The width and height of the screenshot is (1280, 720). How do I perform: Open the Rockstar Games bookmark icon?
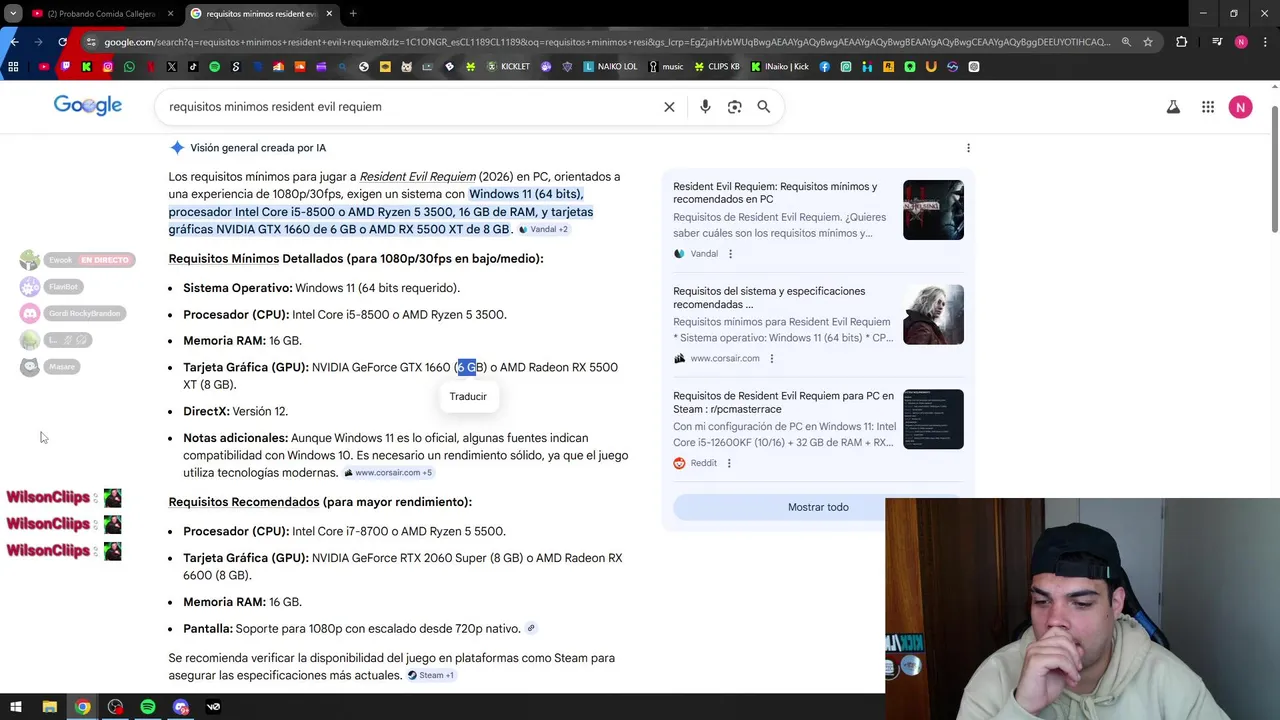click(888, 67)
